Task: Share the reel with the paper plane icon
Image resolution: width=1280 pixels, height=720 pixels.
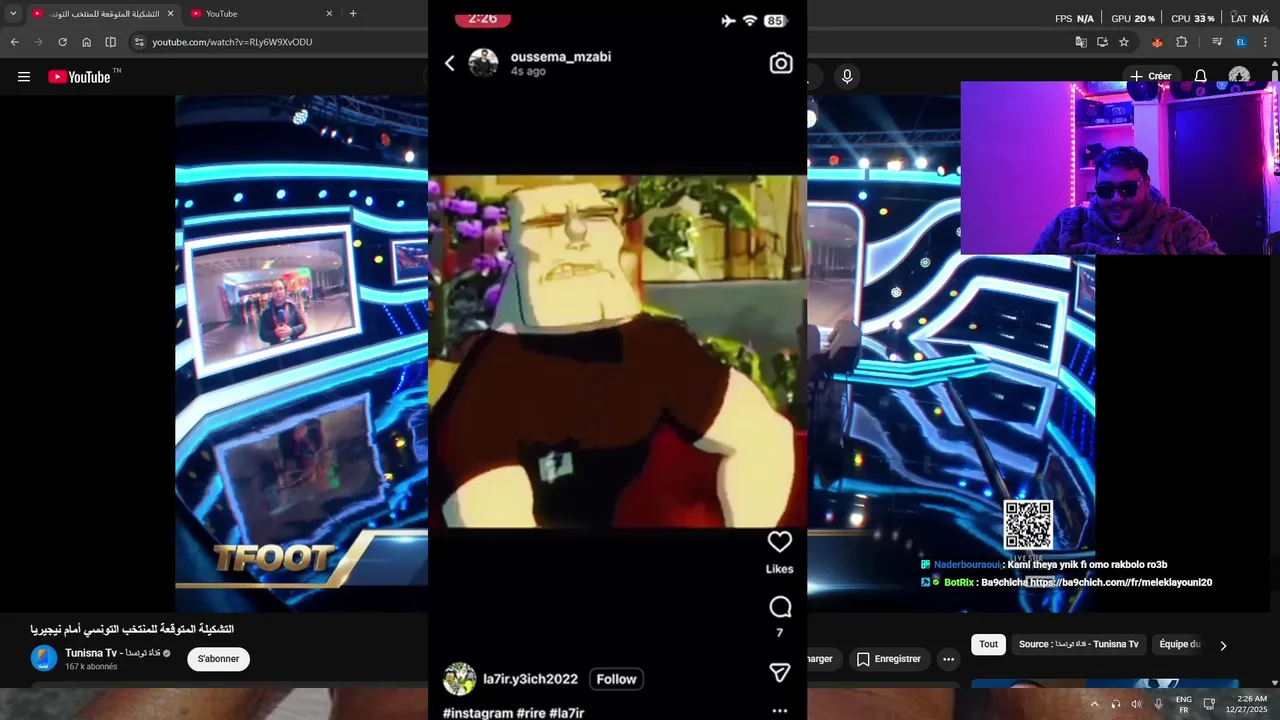Action: 780,673
